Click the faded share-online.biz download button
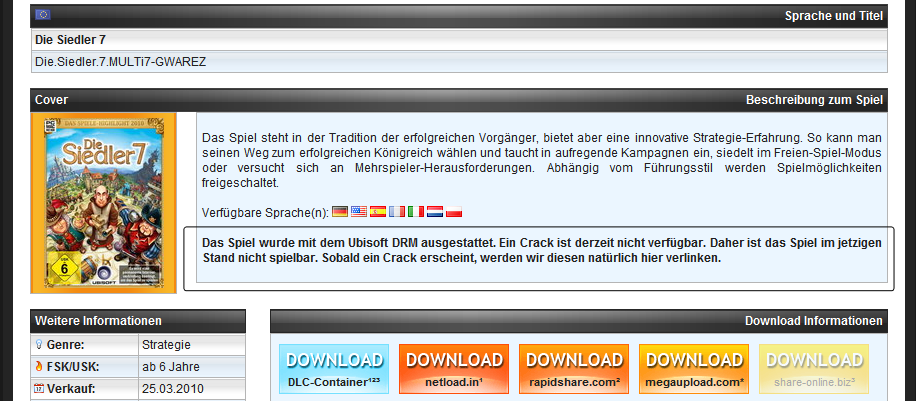 pos(814,369)
